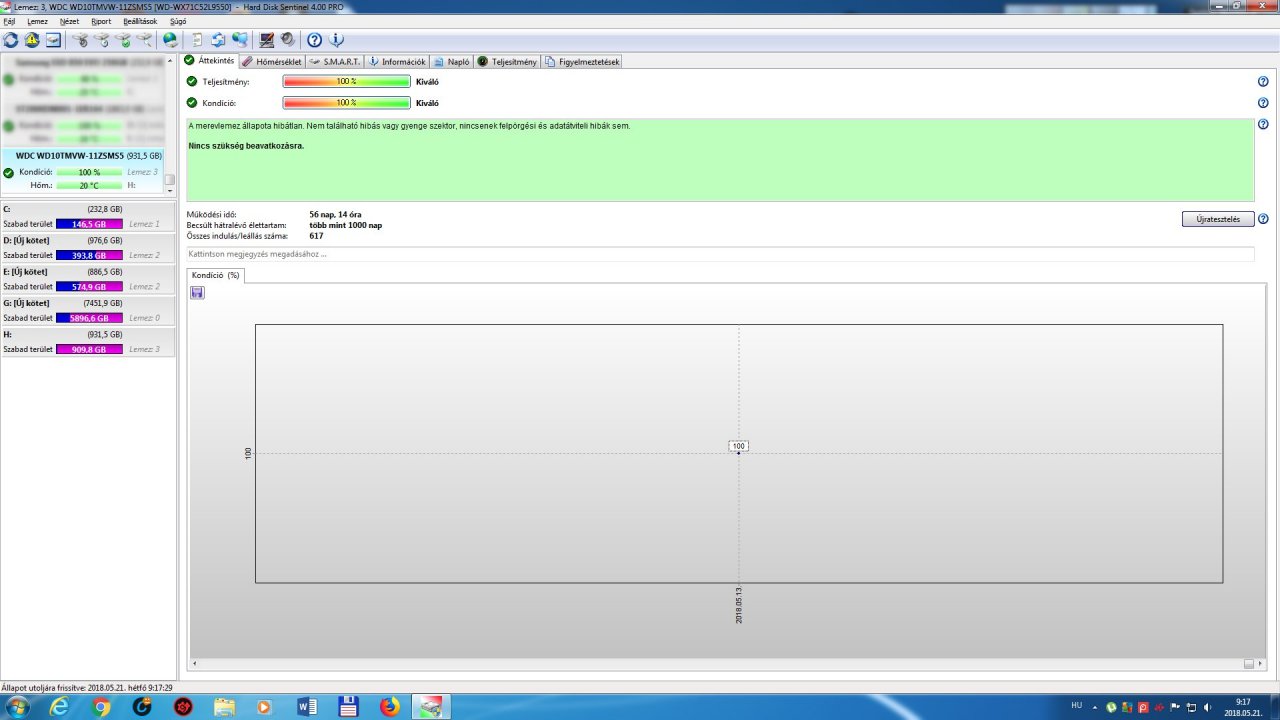Click help icon beside the green status text

[x=1263, y=125]
